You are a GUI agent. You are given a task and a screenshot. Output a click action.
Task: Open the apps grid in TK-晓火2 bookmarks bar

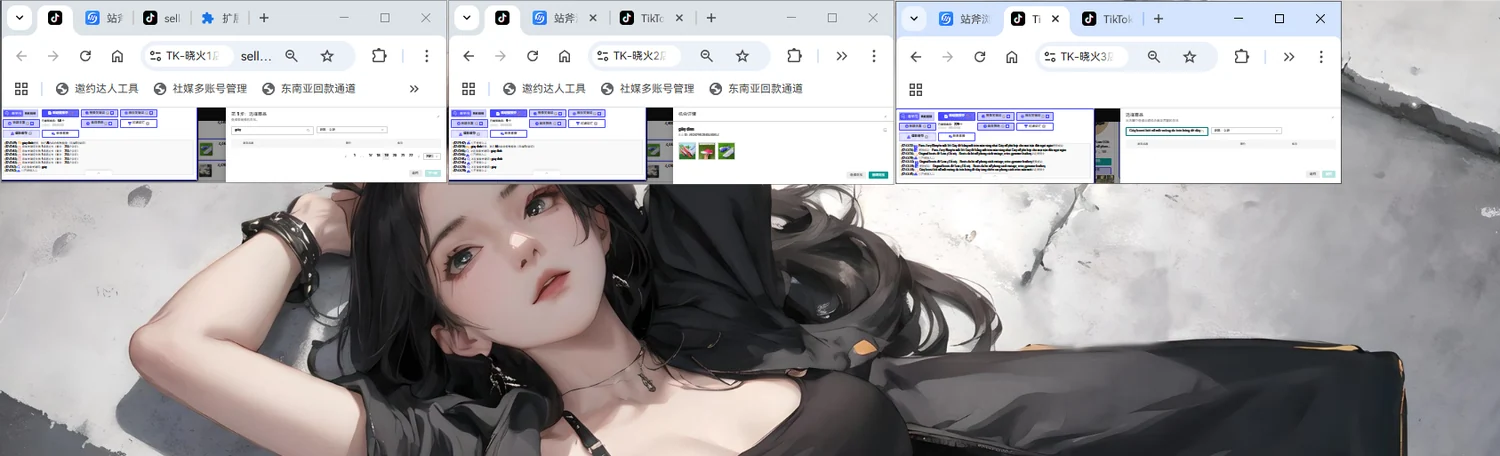point(469,88)
